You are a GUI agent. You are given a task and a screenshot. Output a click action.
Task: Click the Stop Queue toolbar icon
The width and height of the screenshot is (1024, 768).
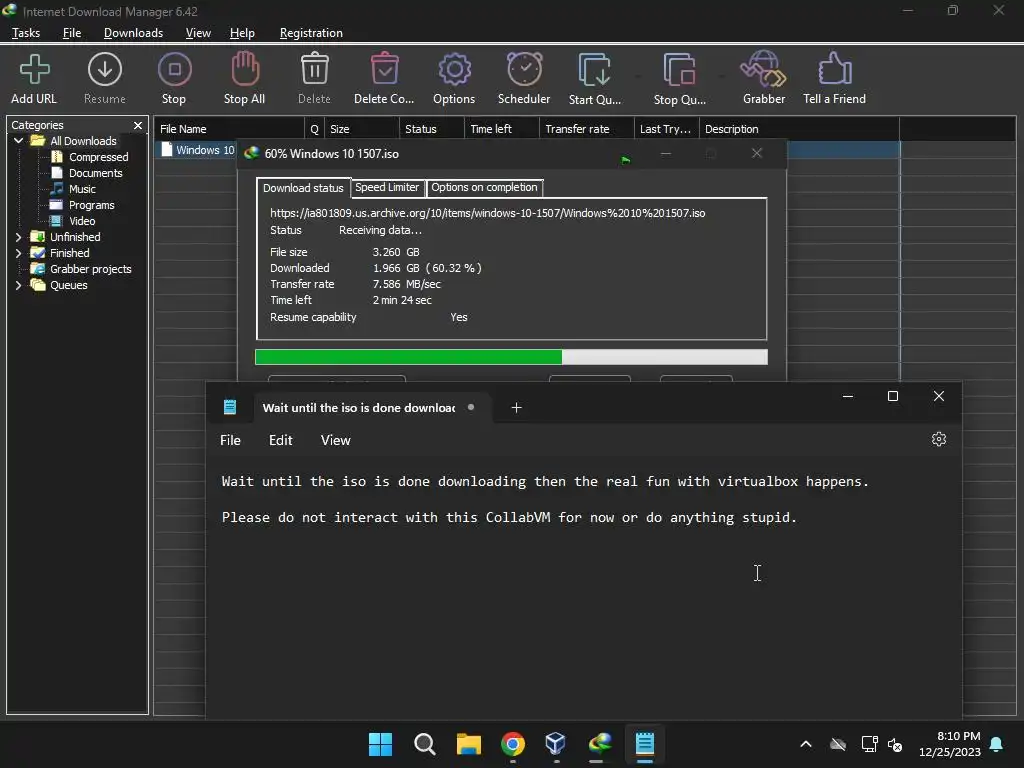(679, 69)
